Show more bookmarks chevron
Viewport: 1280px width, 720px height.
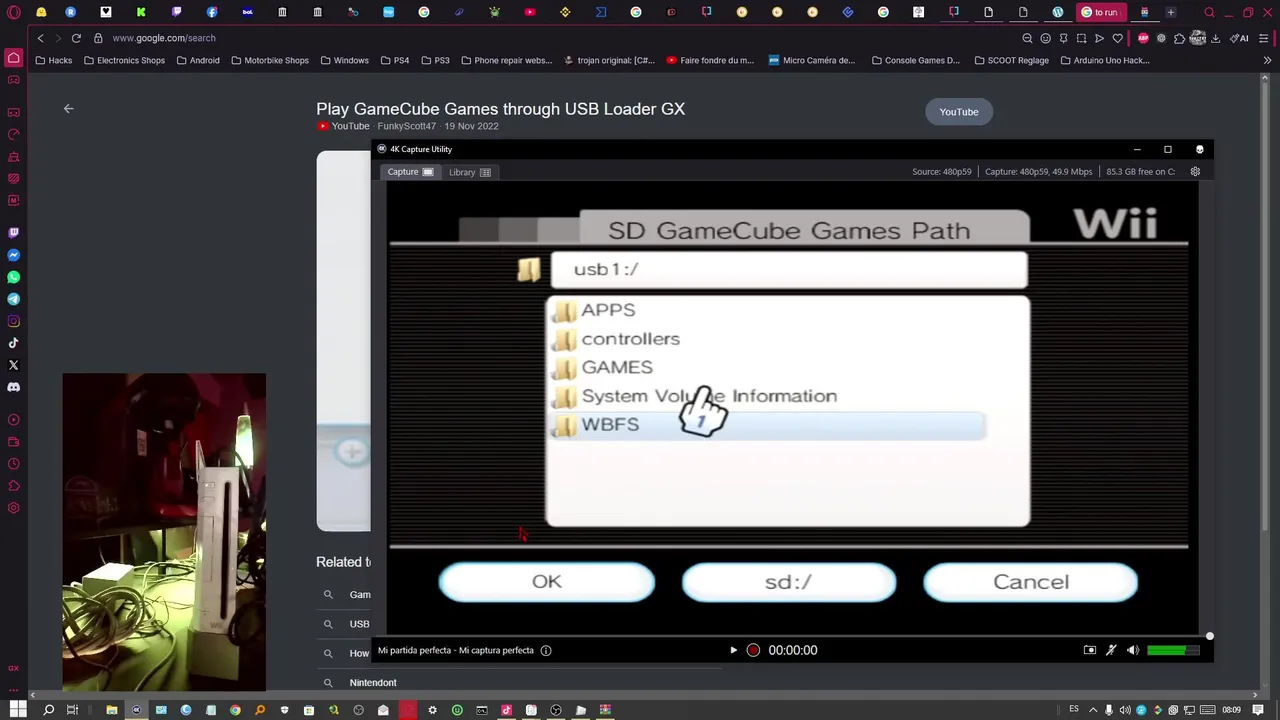click(1267, 60)
